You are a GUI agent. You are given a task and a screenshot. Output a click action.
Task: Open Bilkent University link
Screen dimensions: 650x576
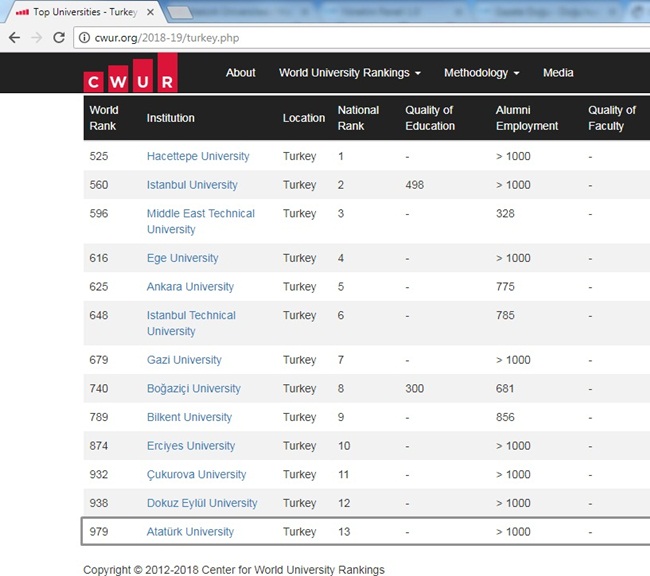[x=189, y=417]
